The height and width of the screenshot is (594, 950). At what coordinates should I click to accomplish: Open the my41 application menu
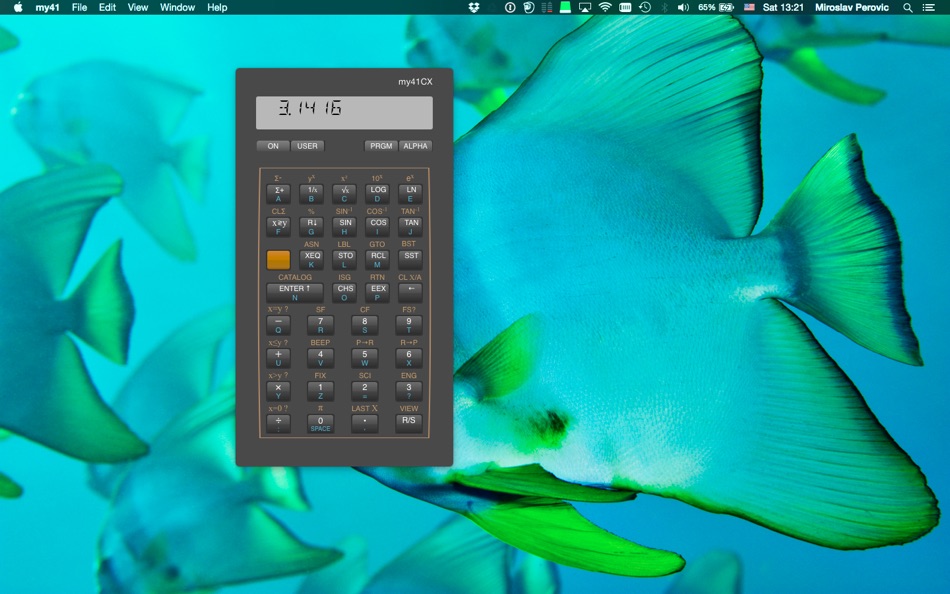click(47, 7)
